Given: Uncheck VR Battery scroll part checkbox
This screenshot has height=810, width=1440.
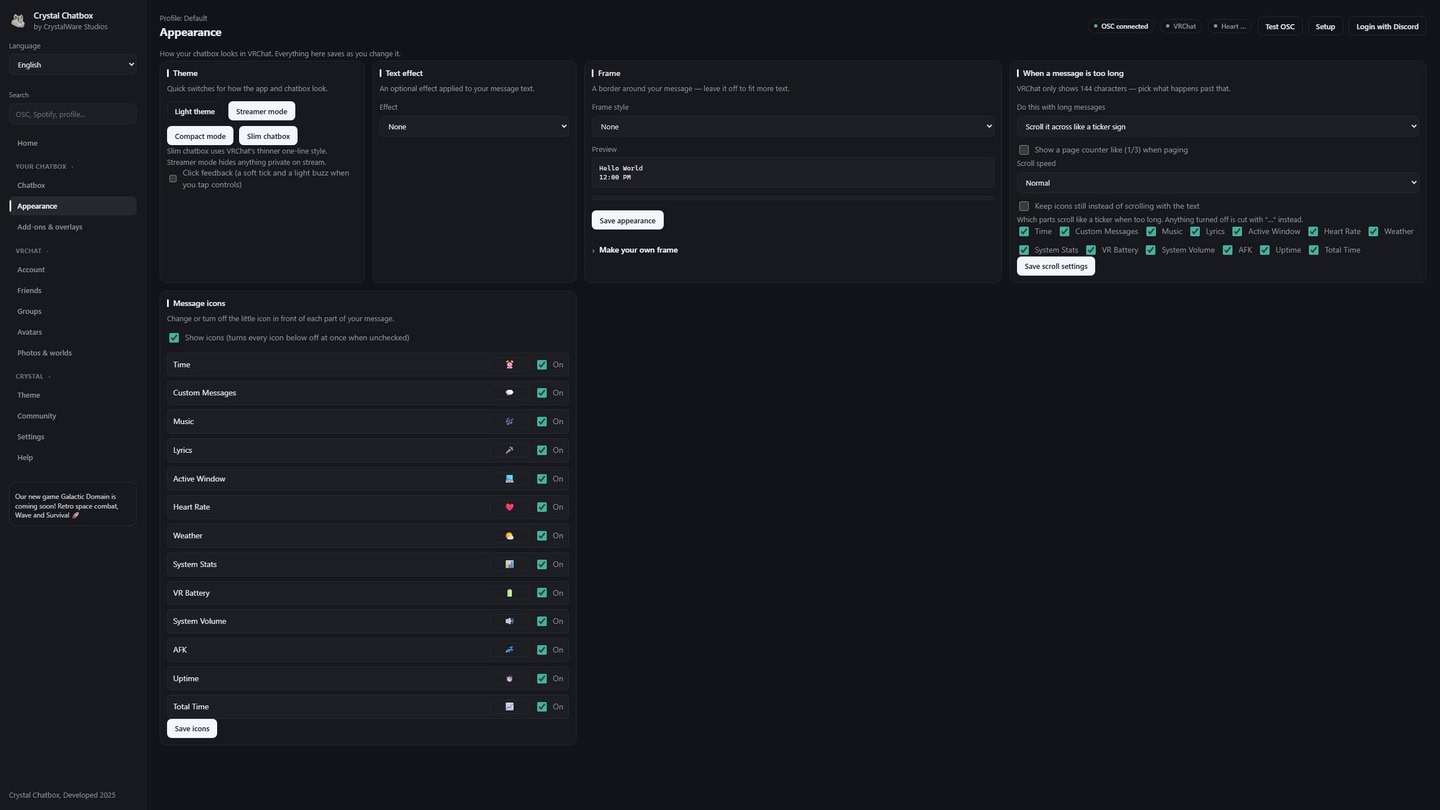Looking at the screenshot, I should coord(1091,250).
